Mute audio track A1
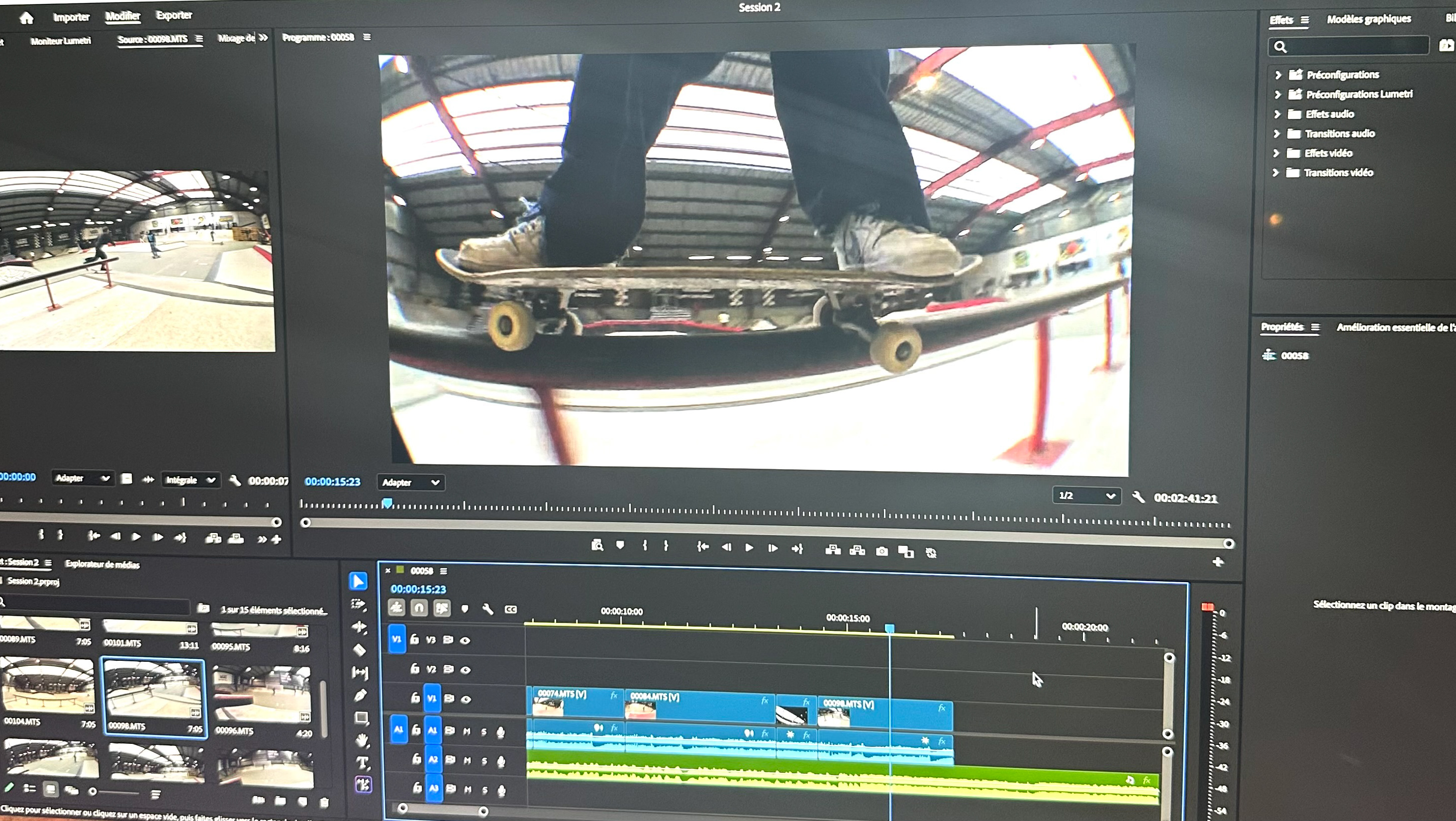Image resolution: width=1456 pixels, height=821 pixels. tap(467, 731)
